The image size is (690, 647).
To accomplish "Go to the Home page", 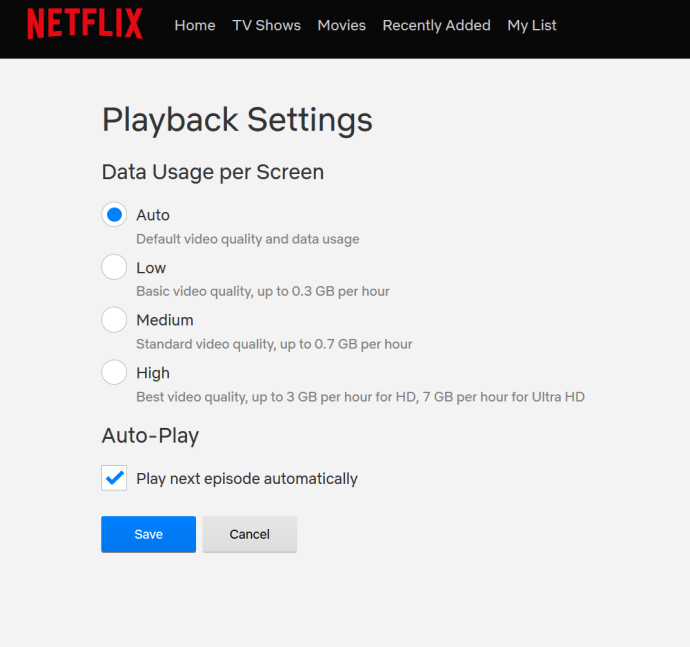I will pyautogui.click(x=195, y=25).
